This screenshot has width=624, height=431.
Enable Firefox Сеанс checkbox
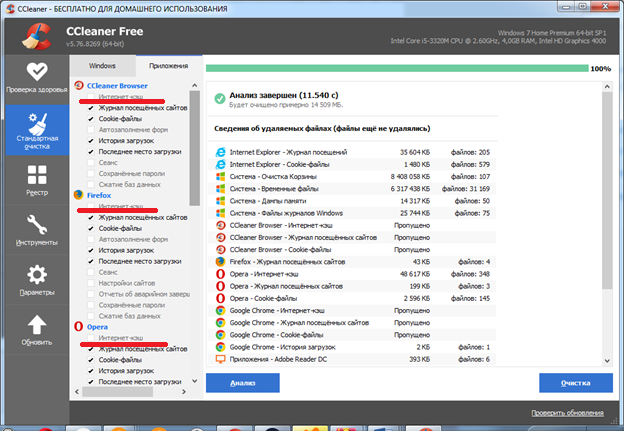pyautogui.click(x=91, y=272)
